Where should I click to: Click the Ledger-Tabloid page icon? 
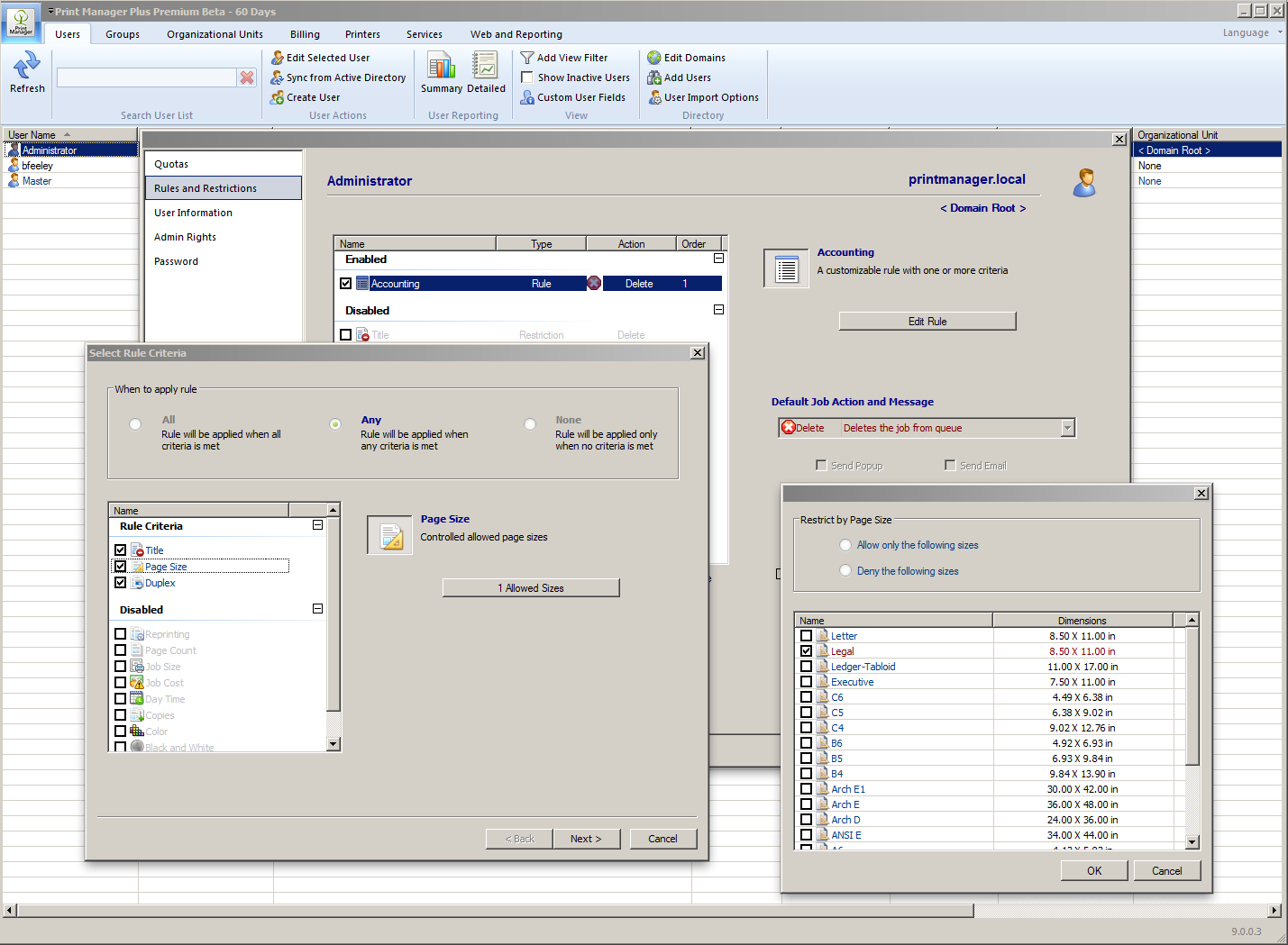(822, 666)
